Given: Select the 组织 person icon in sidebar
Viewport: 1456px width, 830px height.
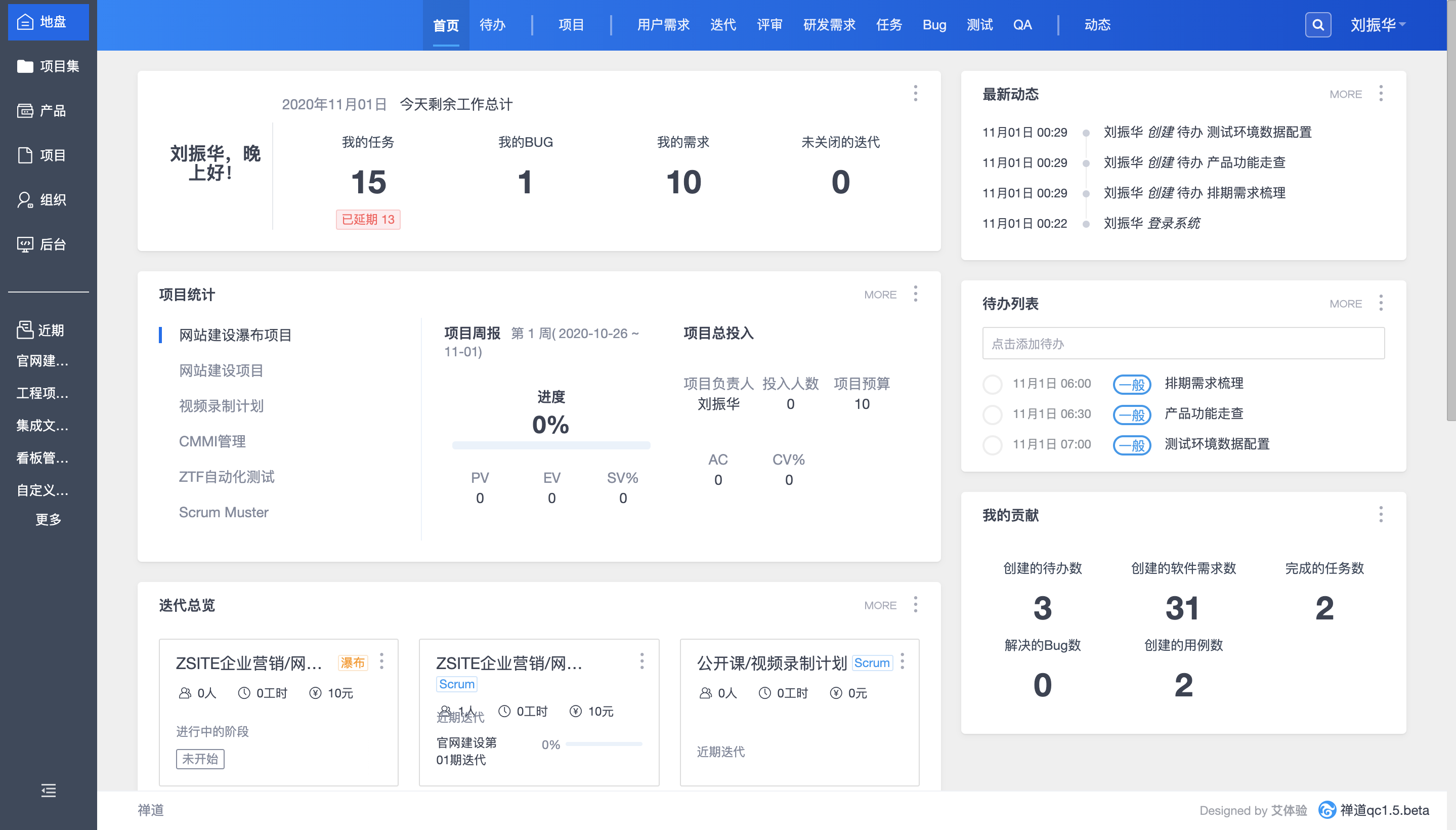Looking at the screenshot, I should pos(25,200).
